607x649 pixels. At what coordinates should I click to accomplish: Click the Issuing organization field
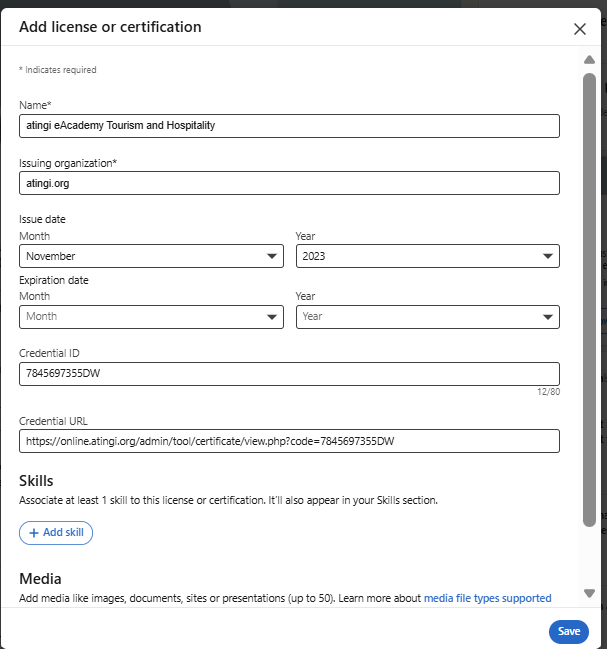point(289,183)
